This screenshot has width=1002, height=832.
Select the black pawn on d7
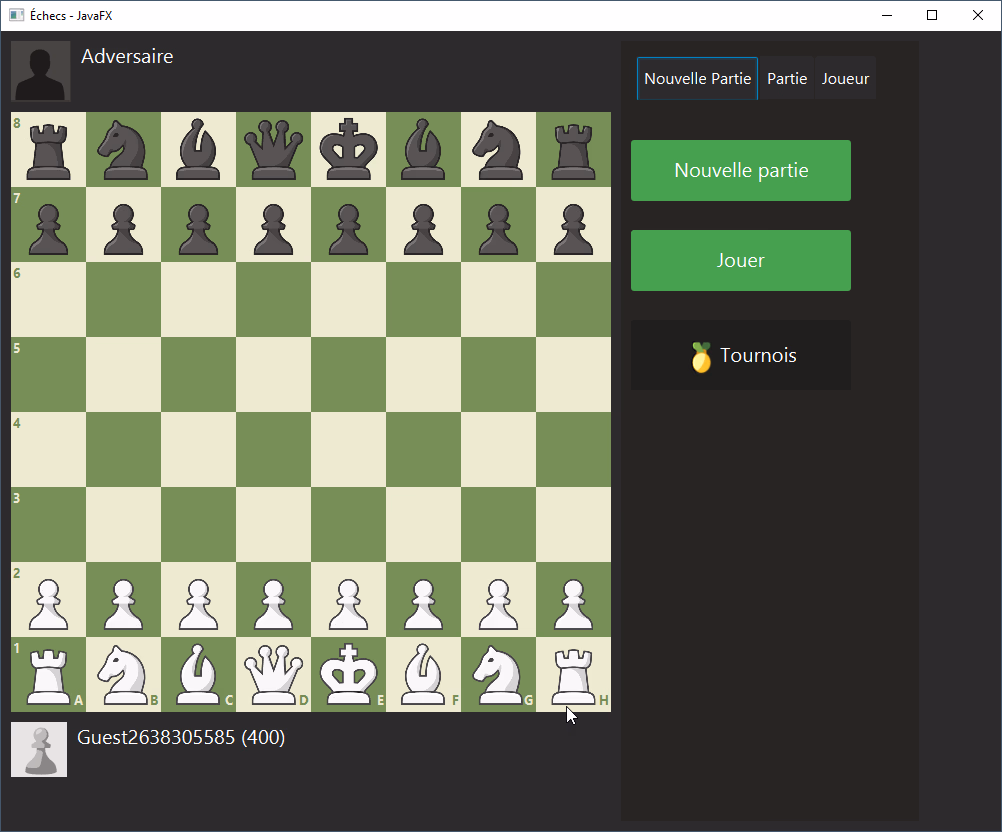click(x=273, y=225)
